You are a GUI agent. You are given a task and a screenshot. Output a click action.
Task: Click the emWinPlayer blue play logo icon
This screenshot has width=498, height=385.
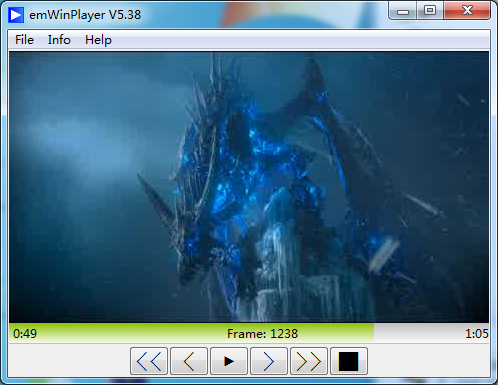coord(16,15)
